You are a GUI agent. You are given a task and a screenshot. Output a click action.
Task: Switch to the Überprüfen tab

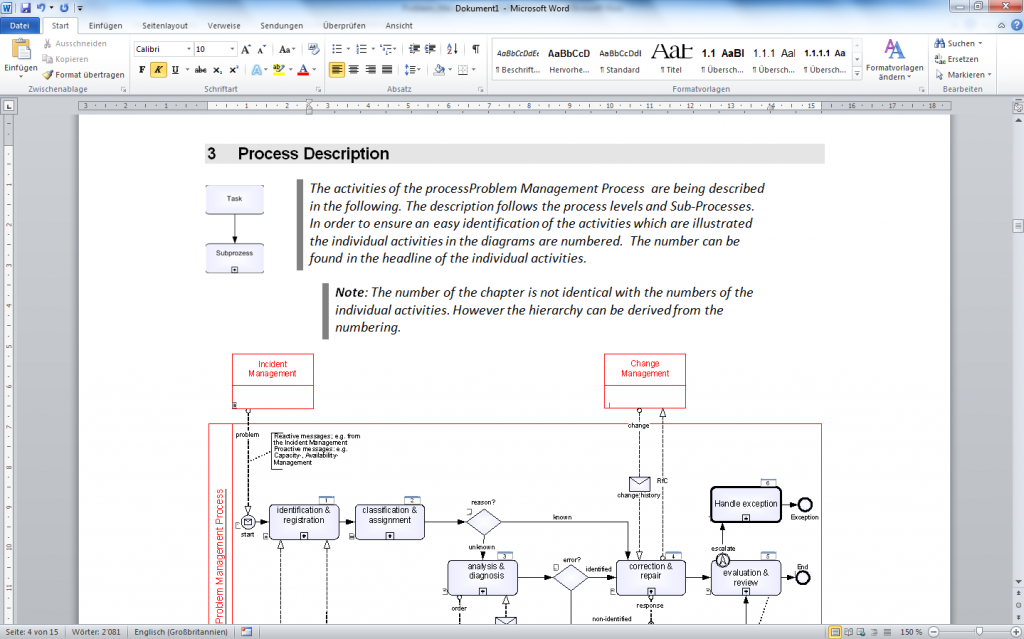(x=344, y=25)
